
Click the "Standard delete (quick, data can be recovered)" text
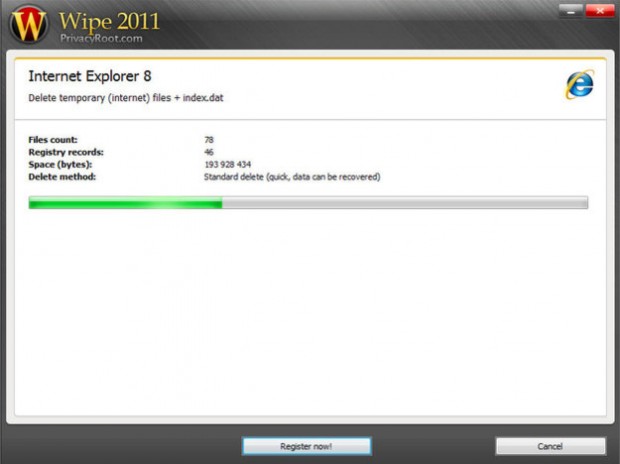(x=292, y=177)
